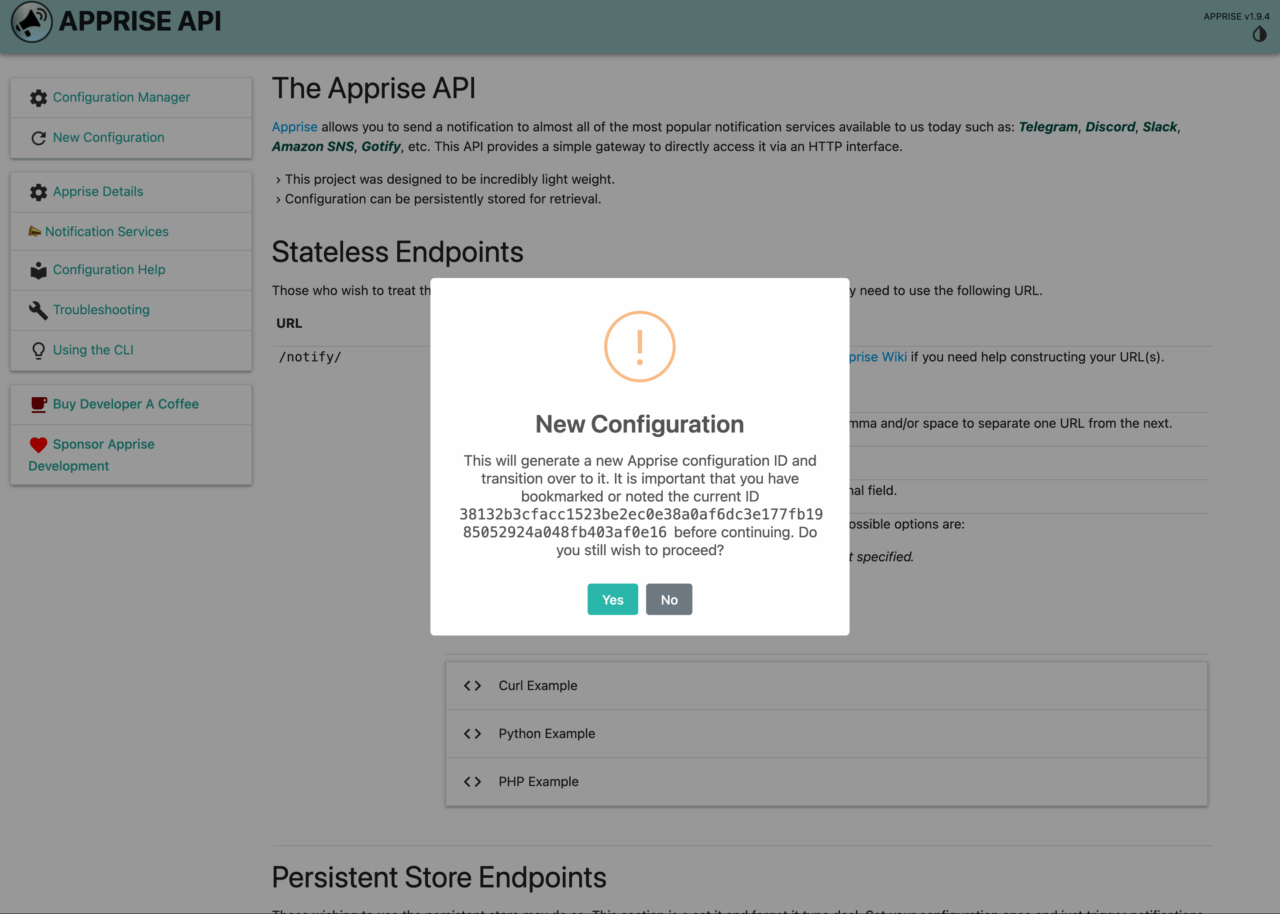Click the URL table column header

tap(289, 323)
